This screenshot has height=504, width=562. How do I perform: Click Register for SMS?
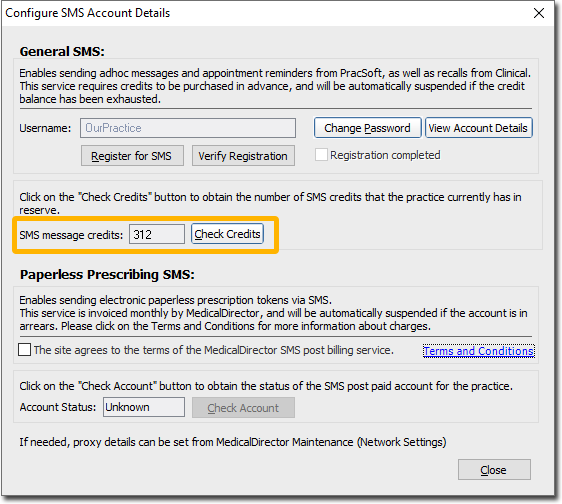point(132,156)
